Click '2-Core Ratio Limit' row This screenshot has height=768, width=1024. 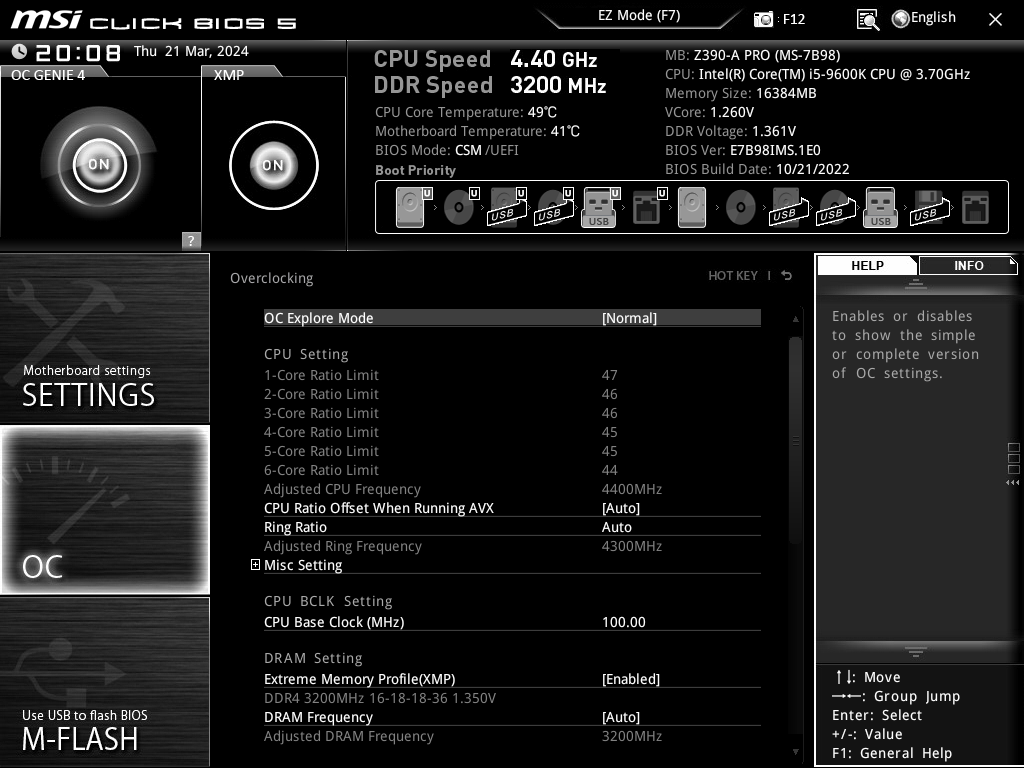pyautogui.click(x=512, y=394)
